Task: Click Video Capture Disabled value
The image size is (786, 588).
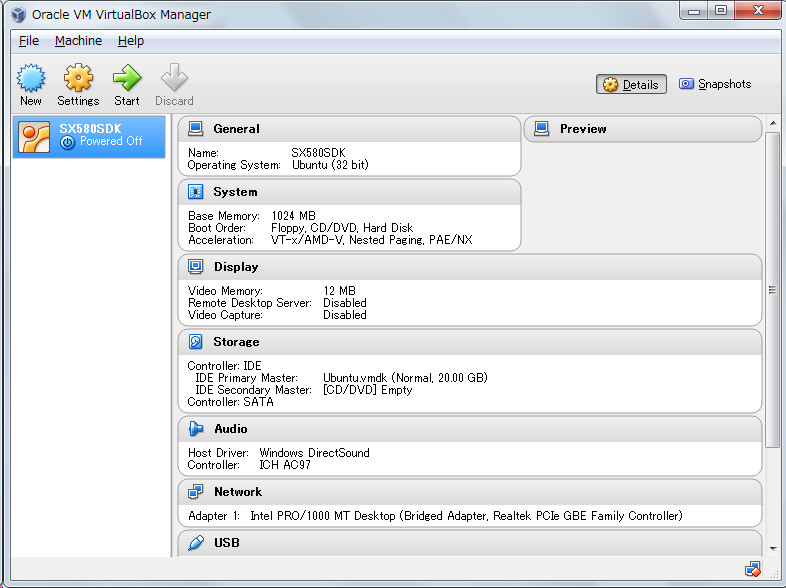Action: tap(344, 315)
